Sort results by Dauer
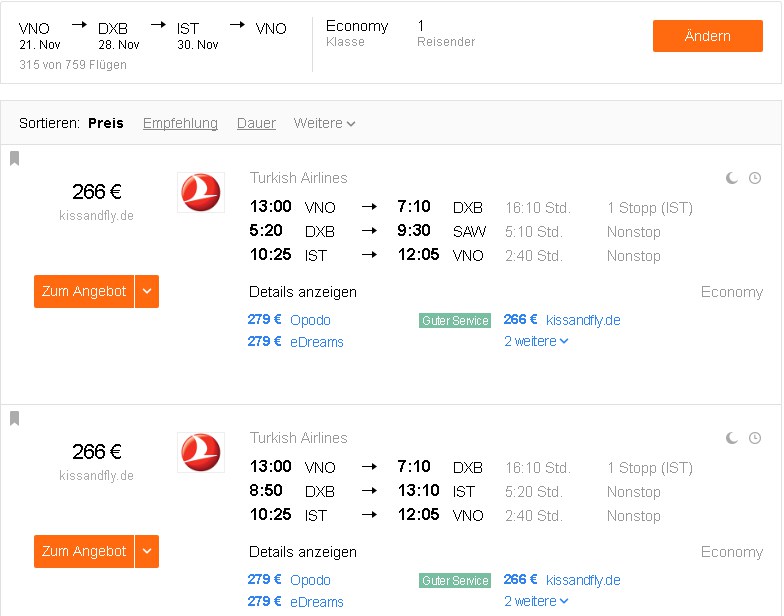 pyautogui.click(x=256, y=123)
